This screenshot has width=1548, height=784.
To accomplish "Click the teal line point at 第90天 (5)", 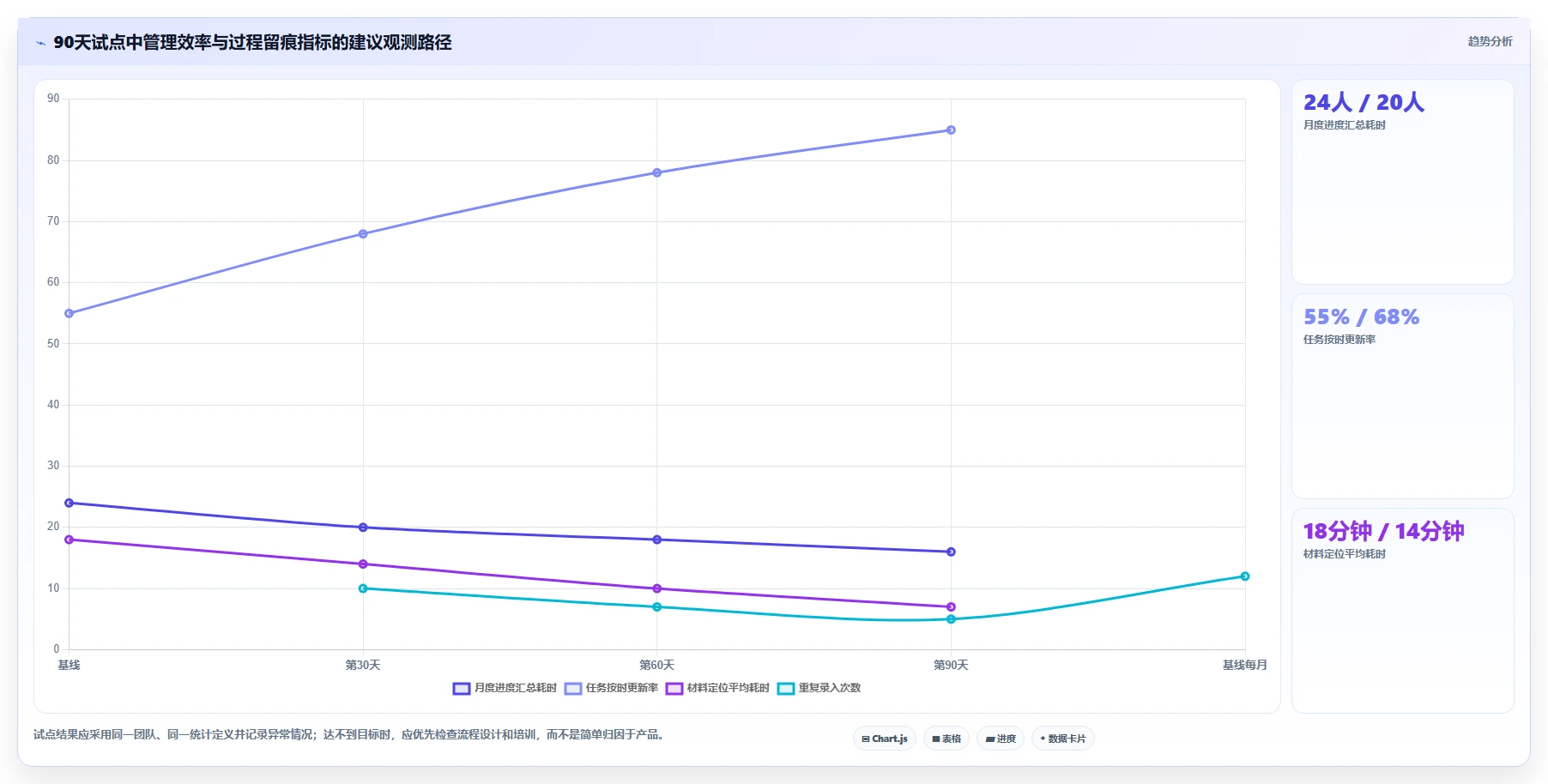I will coord(951,619).
